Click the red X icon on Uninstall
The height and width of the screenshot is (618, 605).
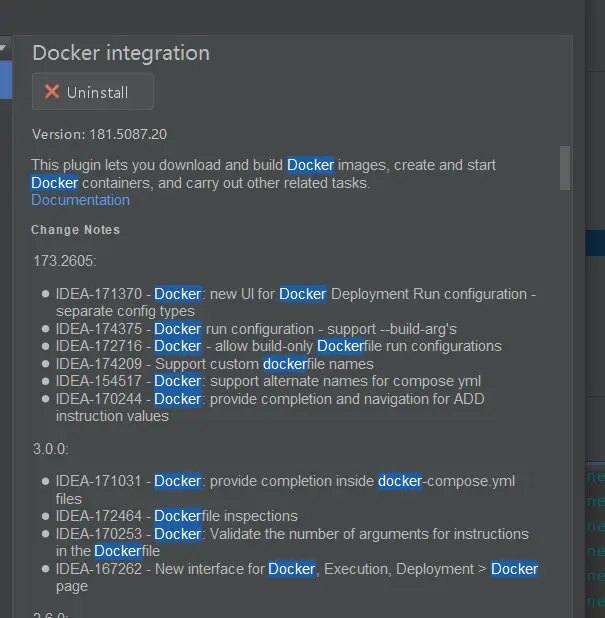pos(52,92)
